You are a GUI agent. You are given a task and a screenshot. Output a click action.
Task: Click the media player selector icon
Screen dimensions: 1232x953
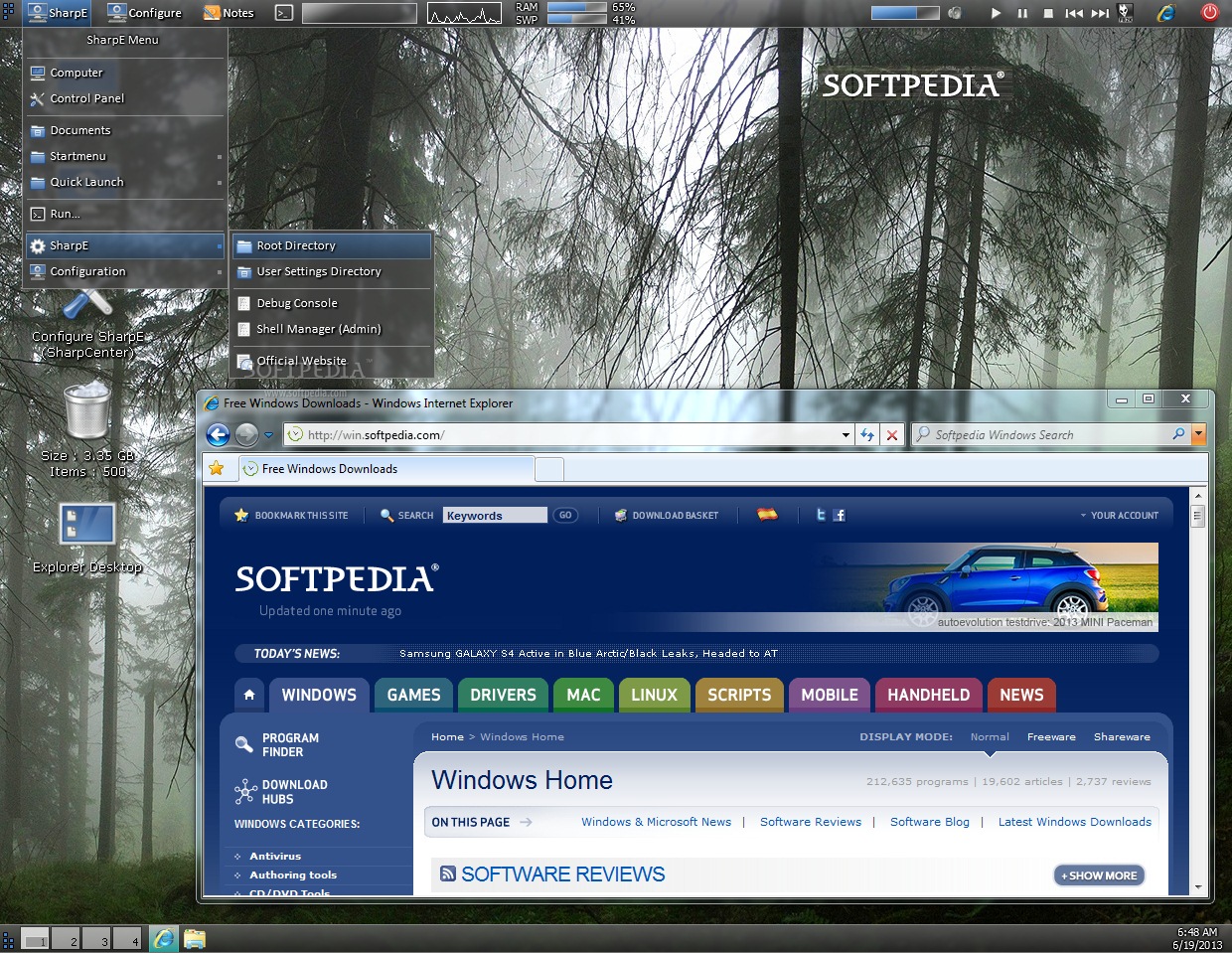pyautogui.click(x=1125, y=13)
